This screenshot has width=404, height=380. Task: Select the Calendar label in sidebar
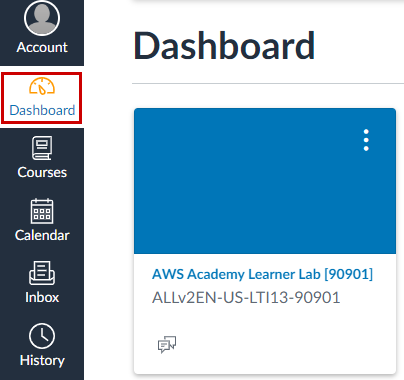tap(42, 235)
